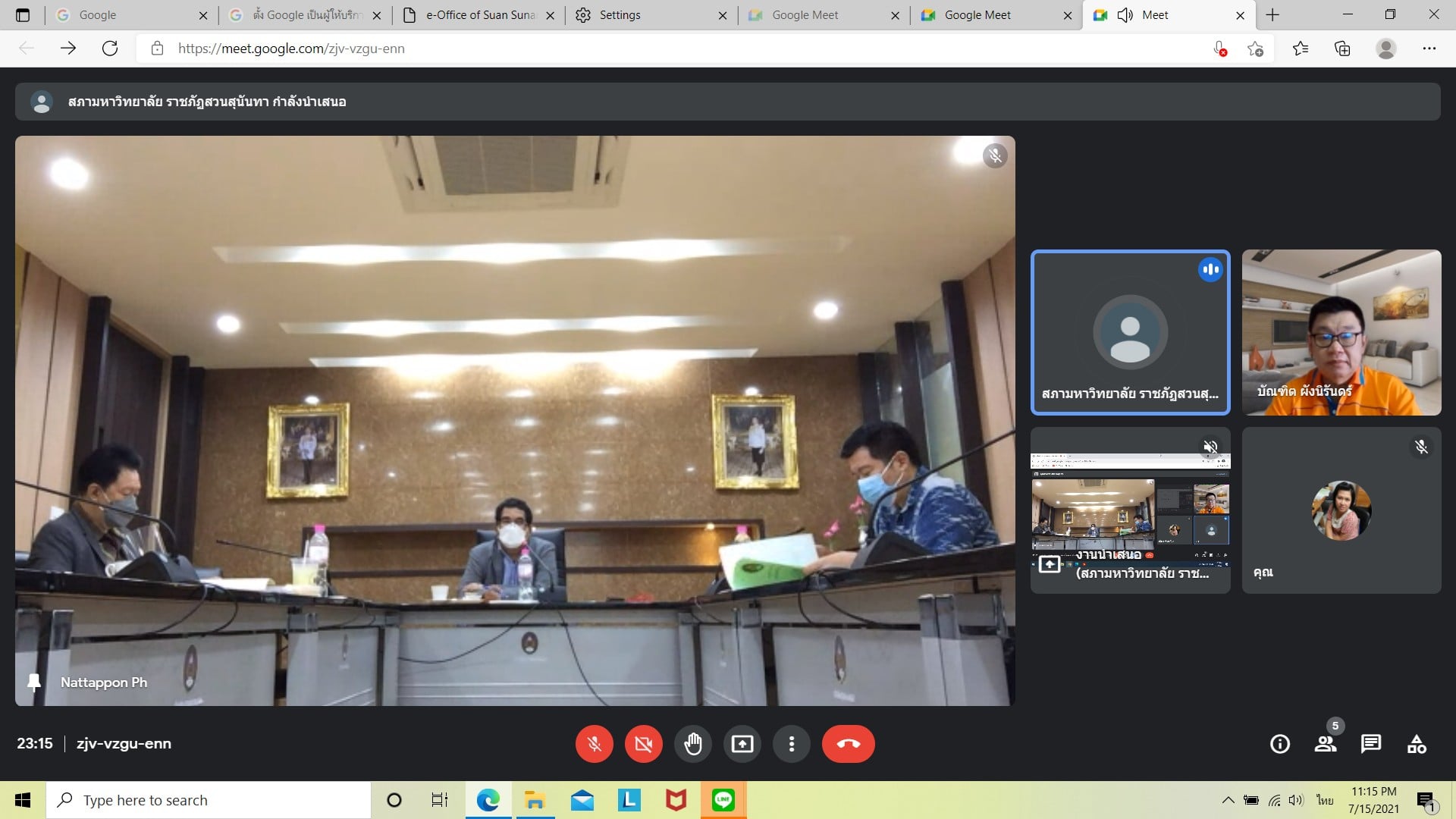
Task: Open the LINE app in taskbar
Action: tap(723, 800)
